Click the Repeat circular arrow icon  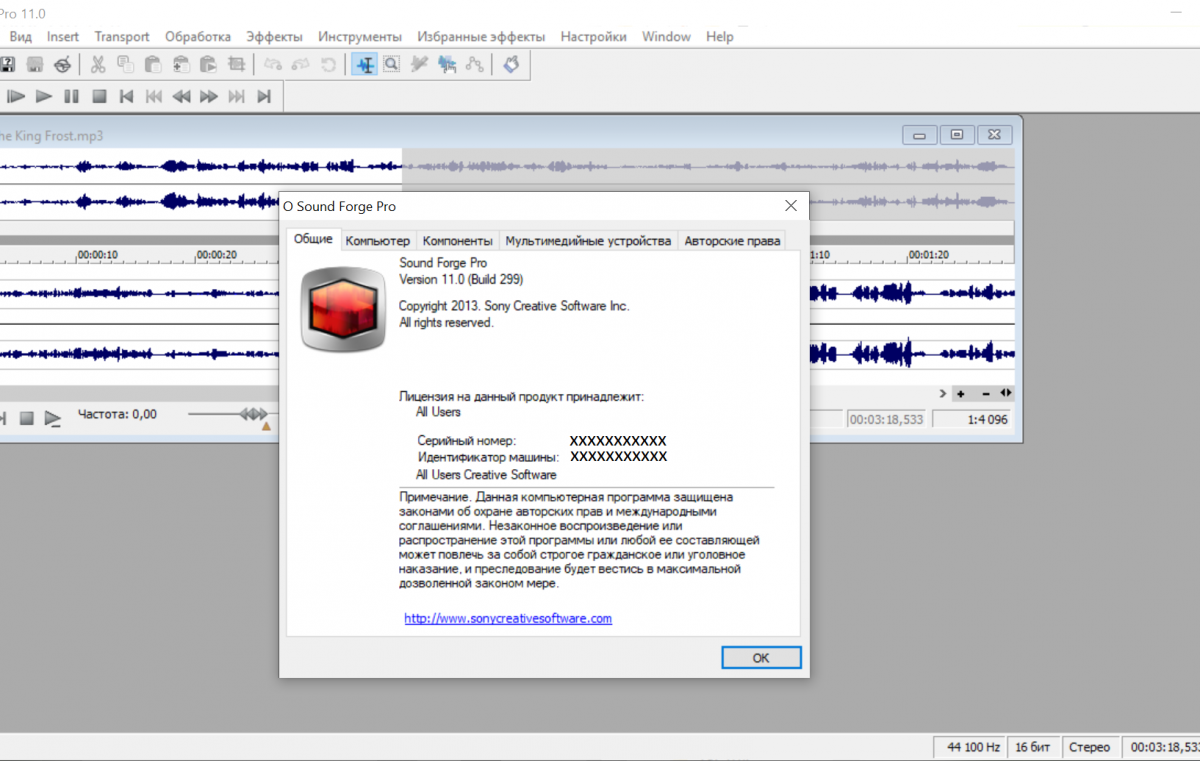[x=327, y=65]
